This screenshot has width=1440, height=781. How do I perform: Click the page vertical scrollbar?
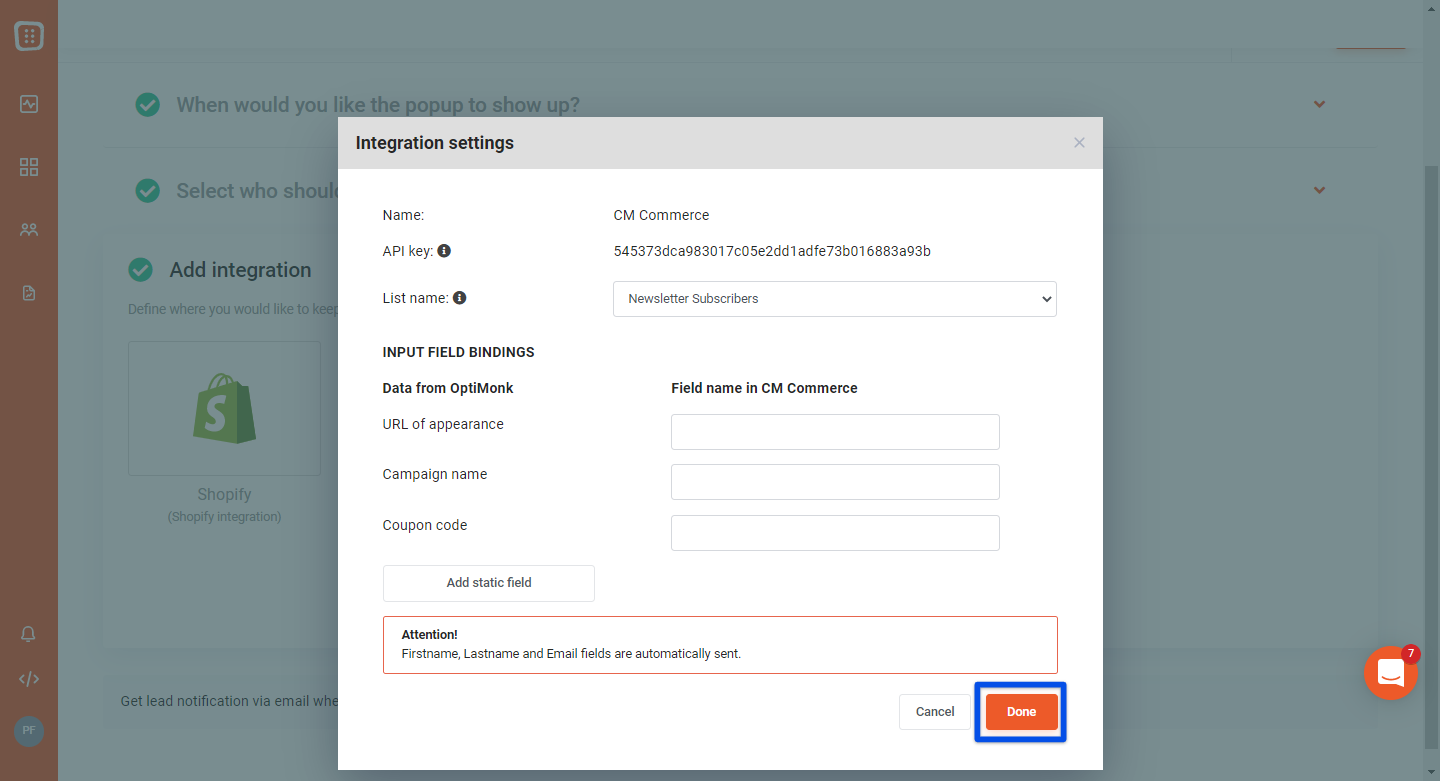click(1432, 455)
